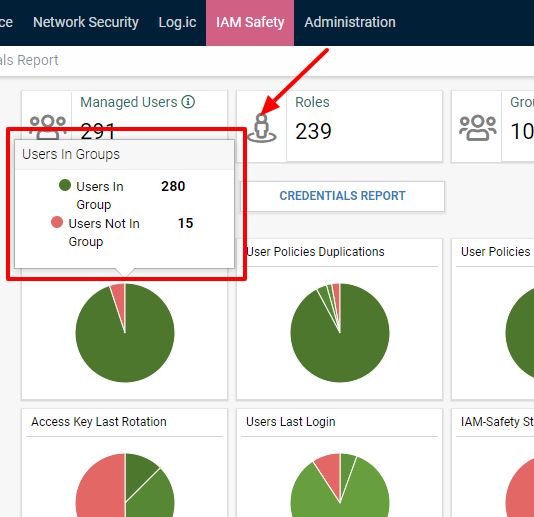Click the Users Not In Group label
The height and width of the screenshot is (517, 534).
tap(104, 233)
